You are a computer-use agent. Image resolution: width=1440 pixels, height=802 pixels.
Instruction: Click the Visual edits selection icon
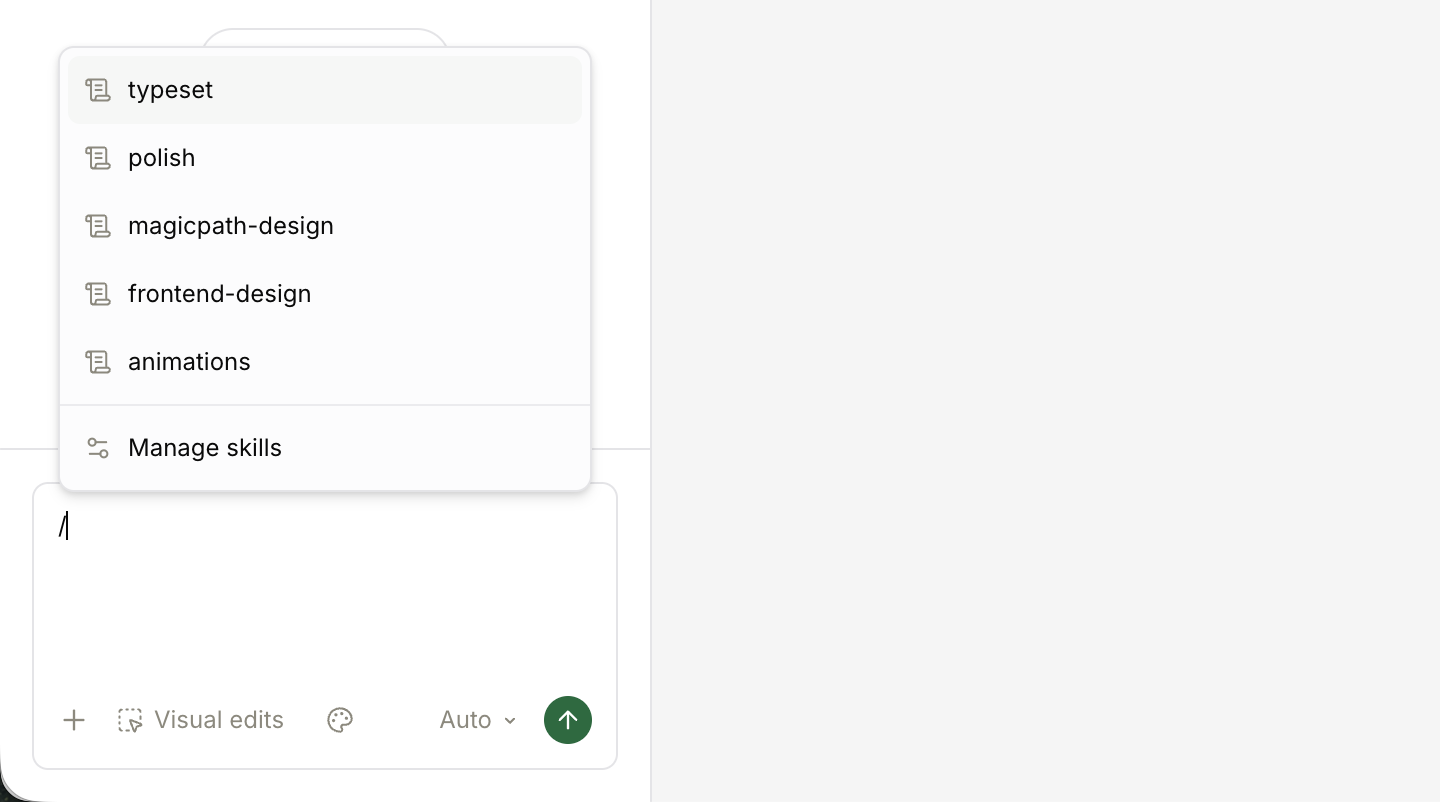click(130, 720)
